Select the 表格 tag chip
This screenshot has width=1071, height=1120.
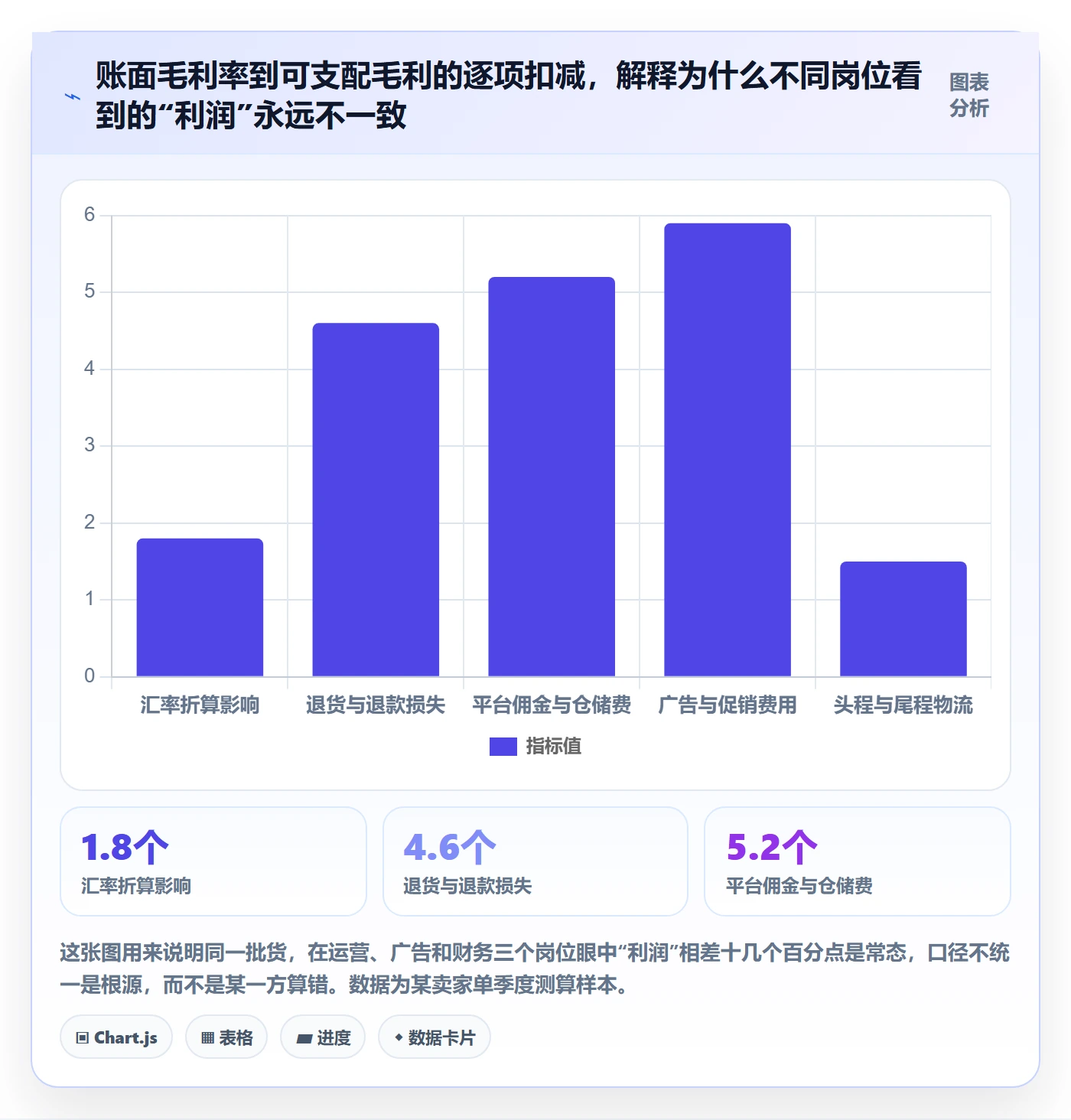point(226,1037)
